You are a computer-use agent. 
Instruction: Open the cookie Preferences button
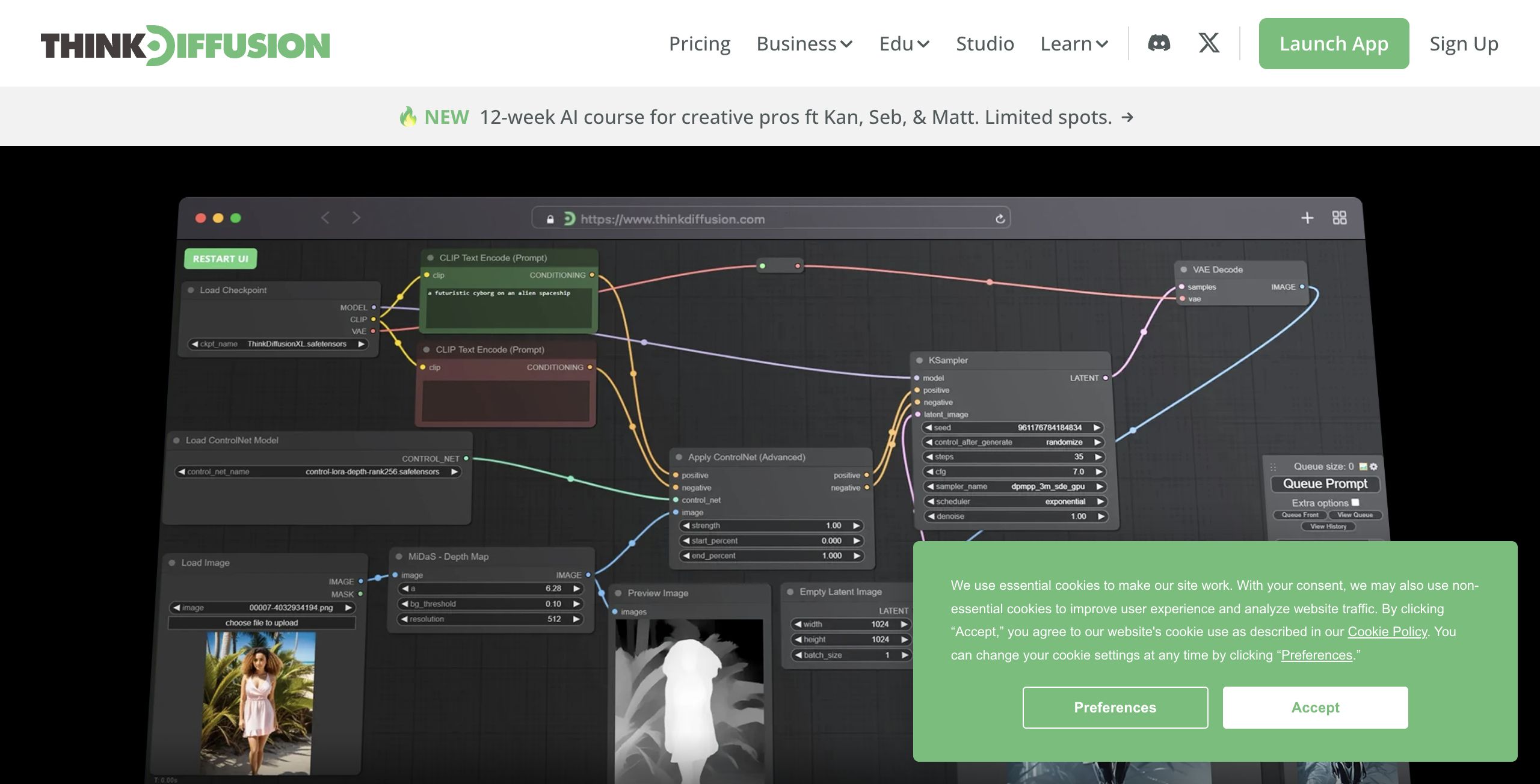tap(1115, 708)
